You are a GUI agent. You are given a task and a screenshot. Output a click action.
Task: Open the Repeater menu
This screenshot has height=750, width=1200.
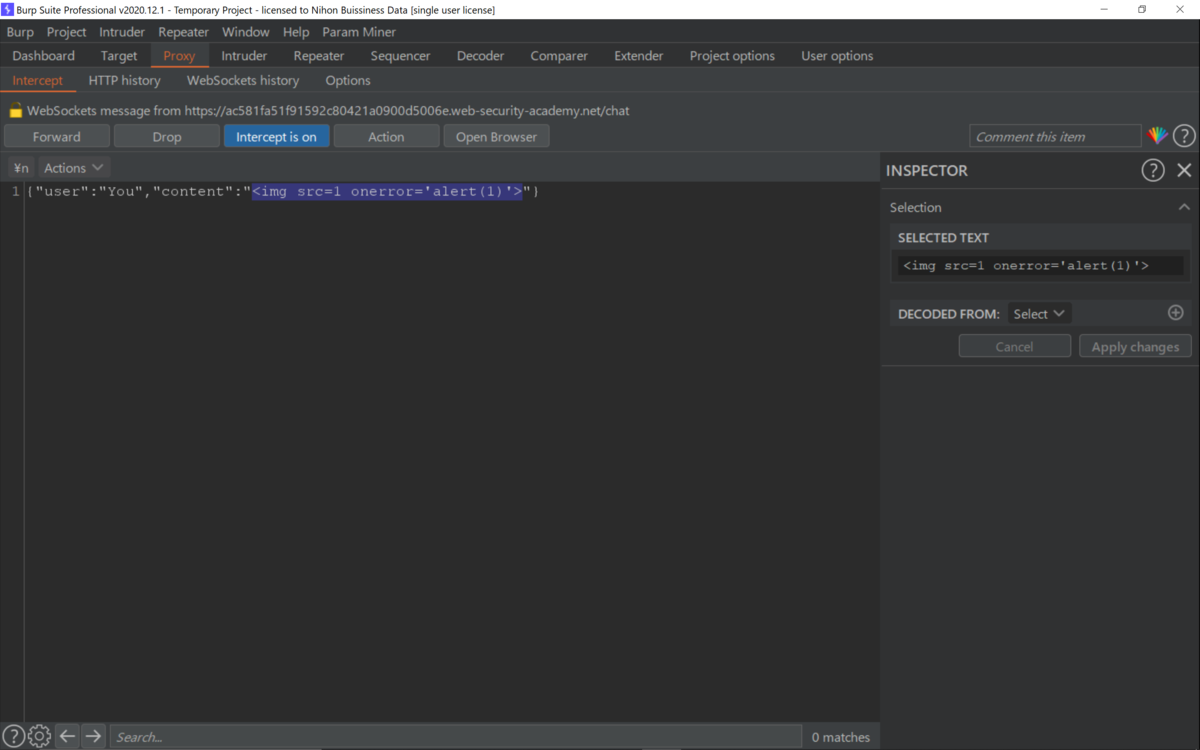click(x=184, y=32)
